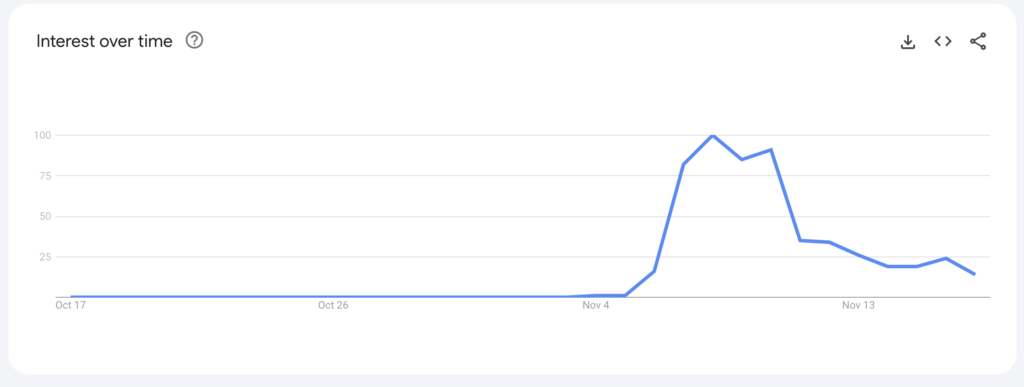This screenshot has width=1024, height=387.
Task: Open the embed code icon
Action: pyautogui.click(x=942, y=41)
